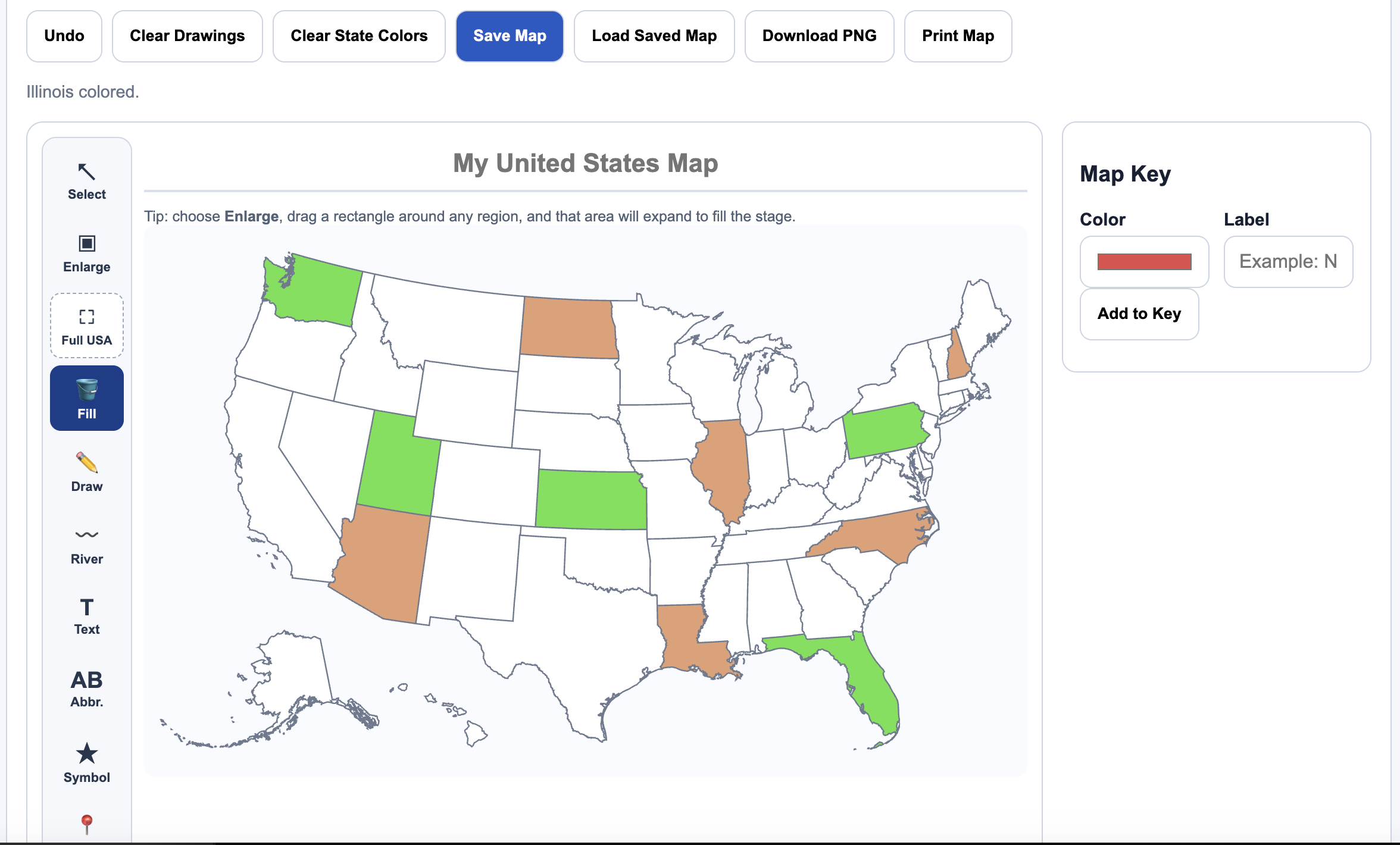Viewport: 1400px width, 845px height.
Task: Select the Abbr. label tool
Action: tap(87, 689)
